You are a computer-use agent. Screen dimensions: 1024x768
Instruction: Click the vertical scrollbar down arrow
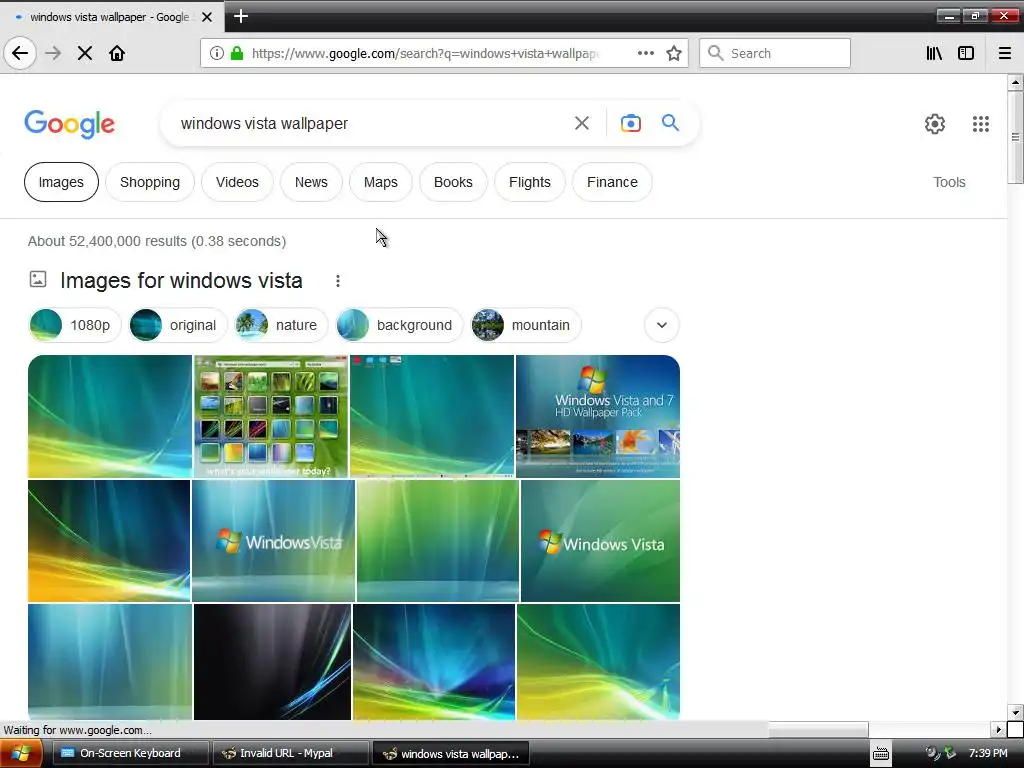coord(1015,712)
